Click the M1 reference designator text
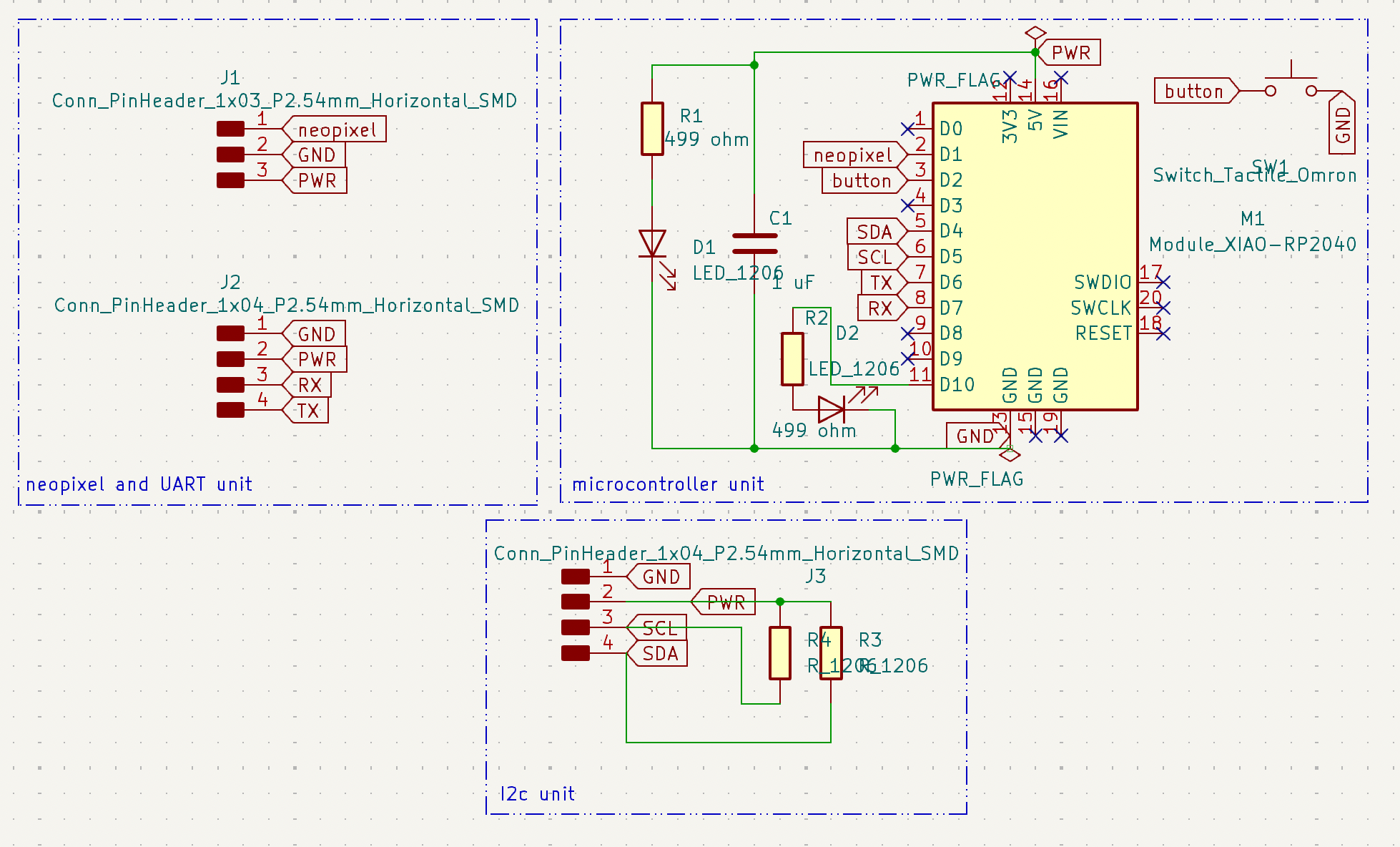This screenshot has height=847, width=1400. coord(1253,218)
